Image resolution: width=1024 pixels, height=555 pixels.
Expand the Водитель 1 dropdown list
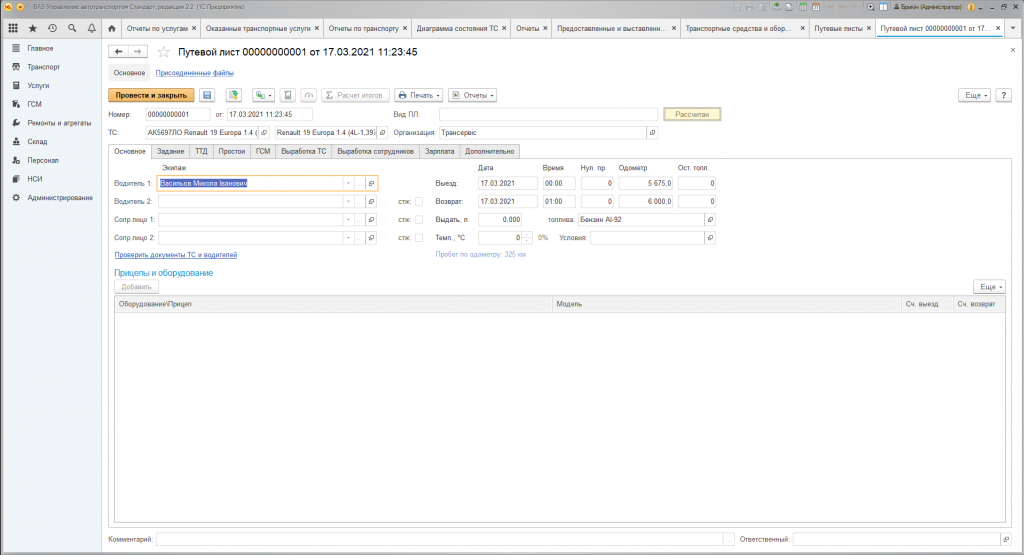(348, 183)
